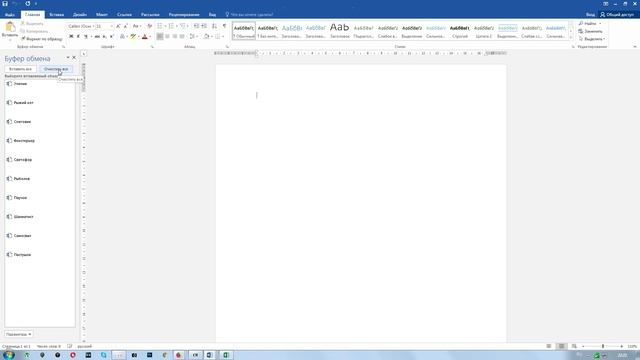Increase paragraph indent
Screen dimensions: 640x360
(x=204, y=26)
